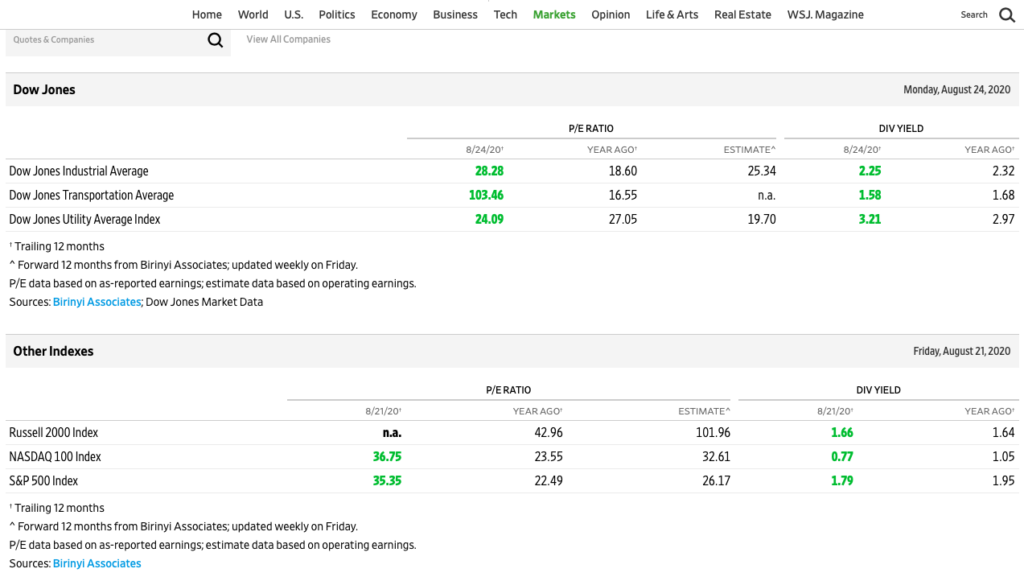Open Birinyi Associates link under Other Indexes
The height and width of the screenshot is (577, 1024).
(x=97, y=563)
